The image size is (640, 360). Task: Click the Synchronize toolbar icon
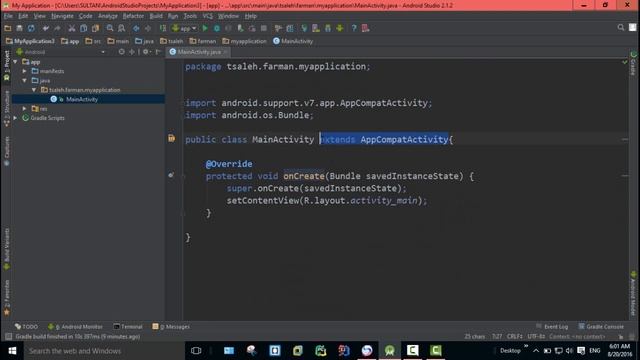click(31, 28)
